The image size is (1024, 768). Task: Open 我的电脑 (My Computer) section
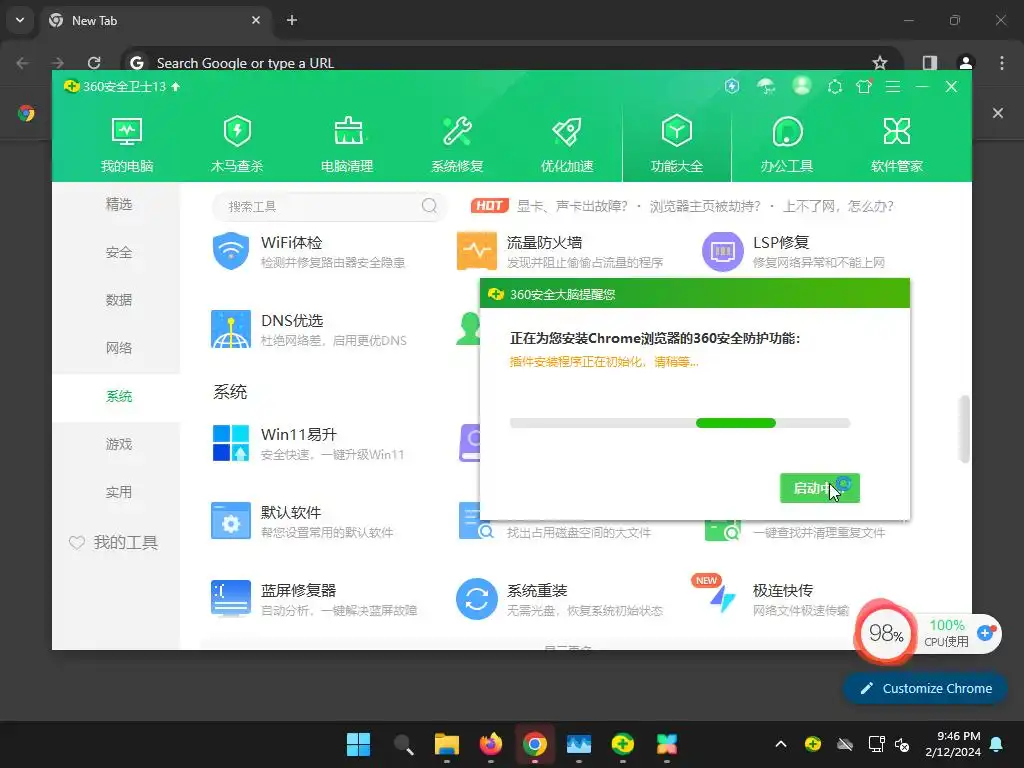coord(127,144)
